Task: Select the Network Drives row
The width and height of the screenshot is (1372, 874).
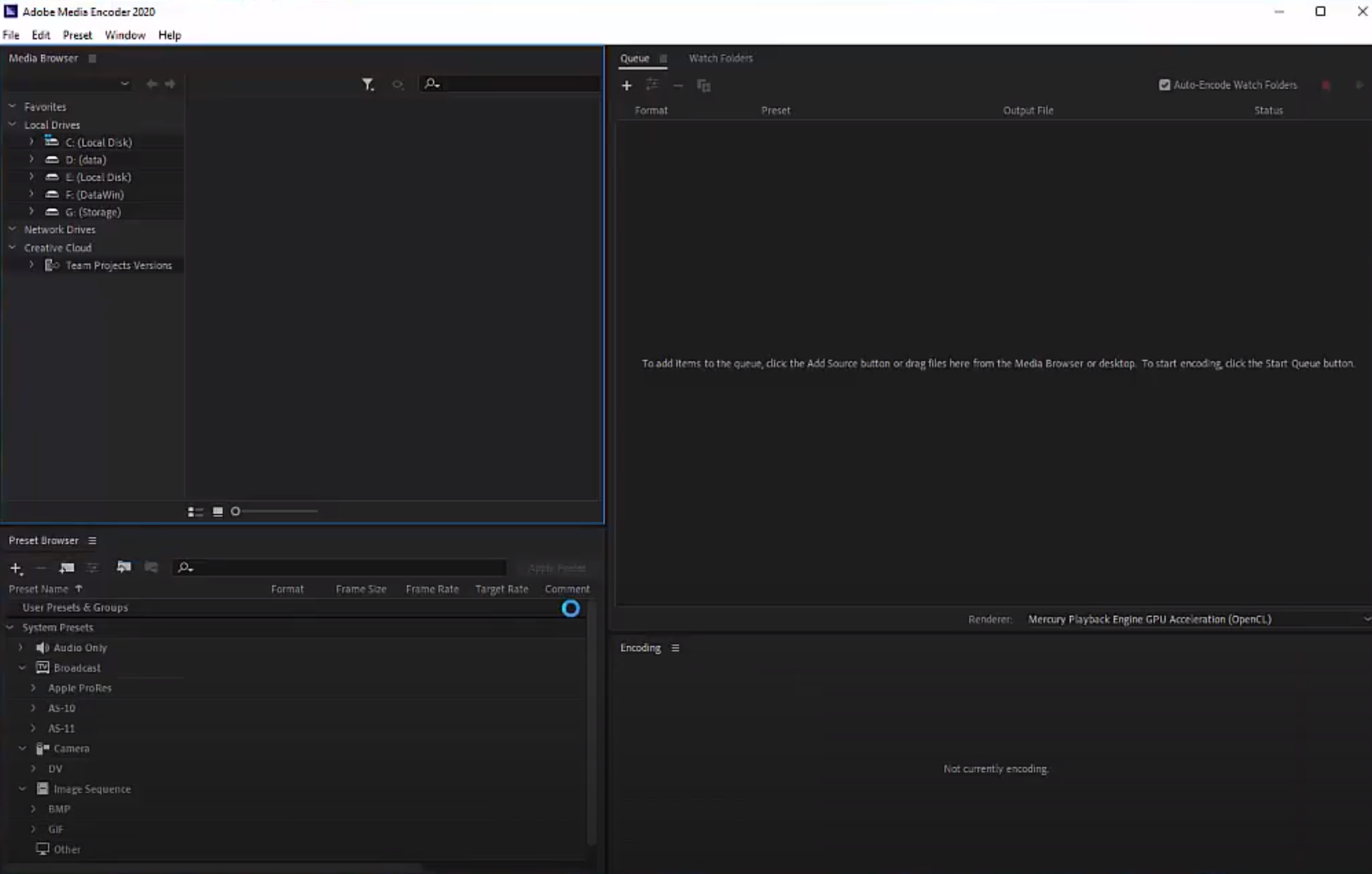Action: click(59, 230)
